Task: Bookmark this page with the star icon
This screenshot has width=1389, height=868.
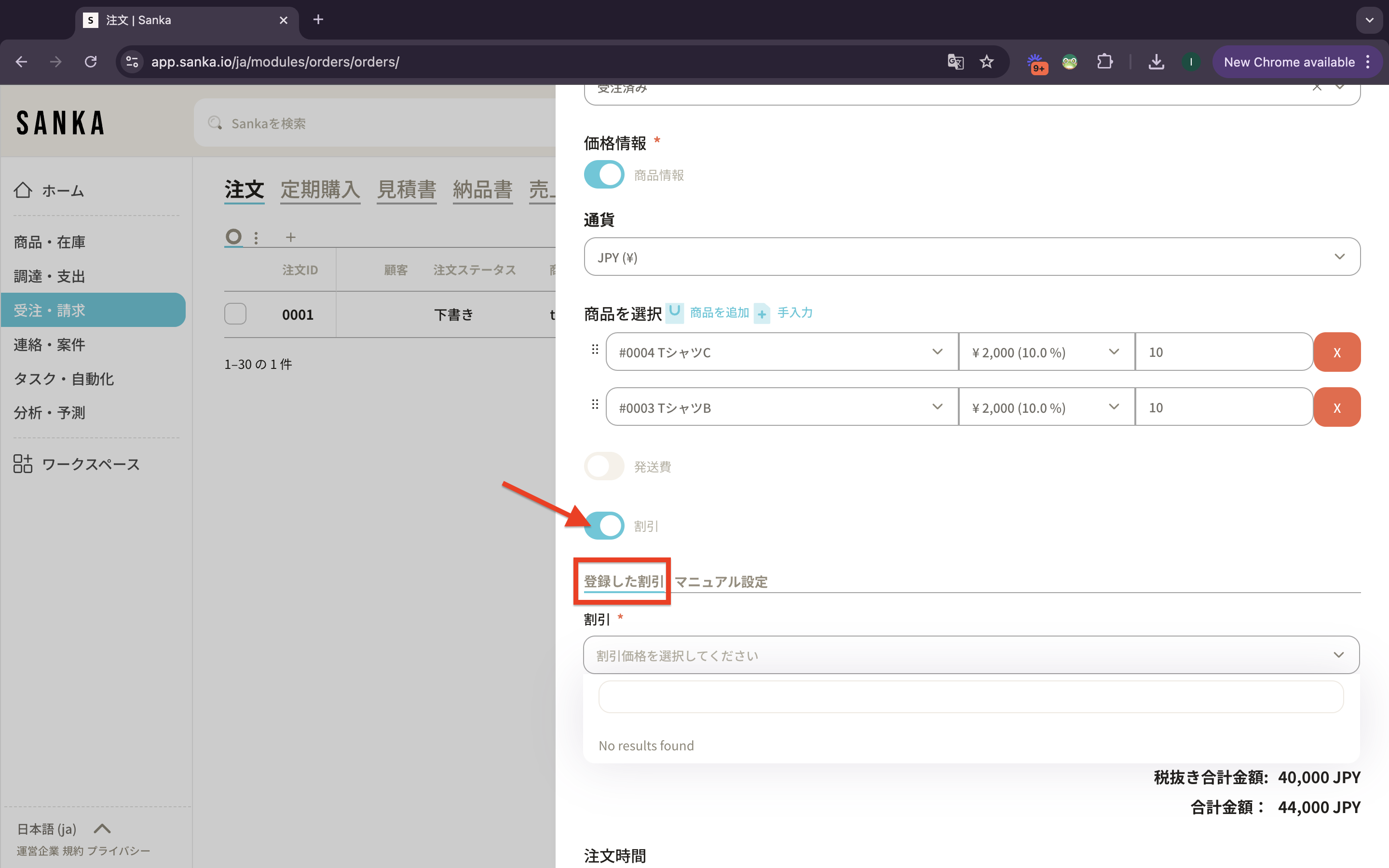Action: point(987,62)
